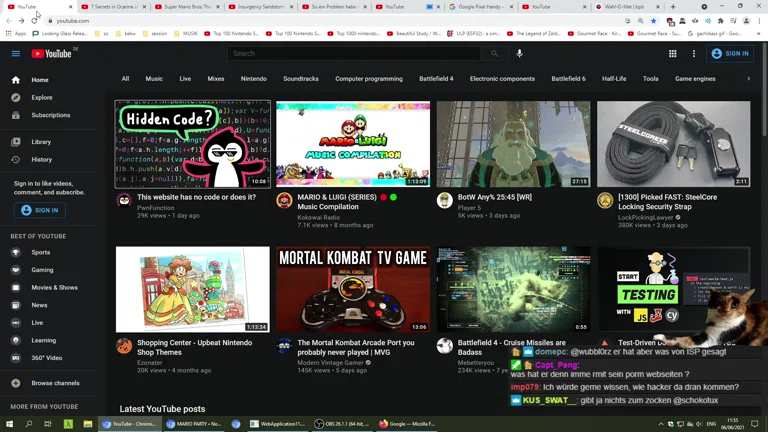Open PwnFunction channel link
This screenshot has width=768, height=432.
[156, 208]
